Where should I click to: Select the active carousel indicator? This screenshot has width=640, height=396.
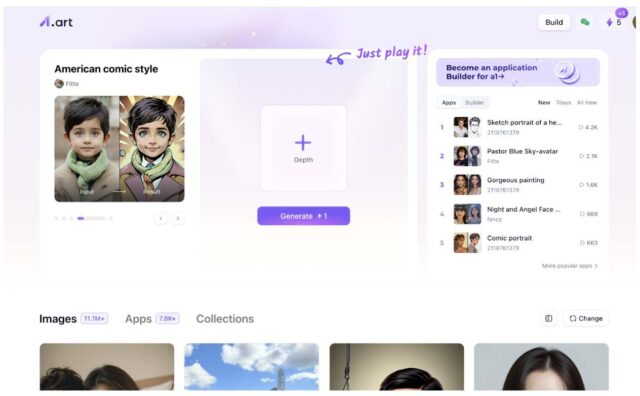coord(81,218)
